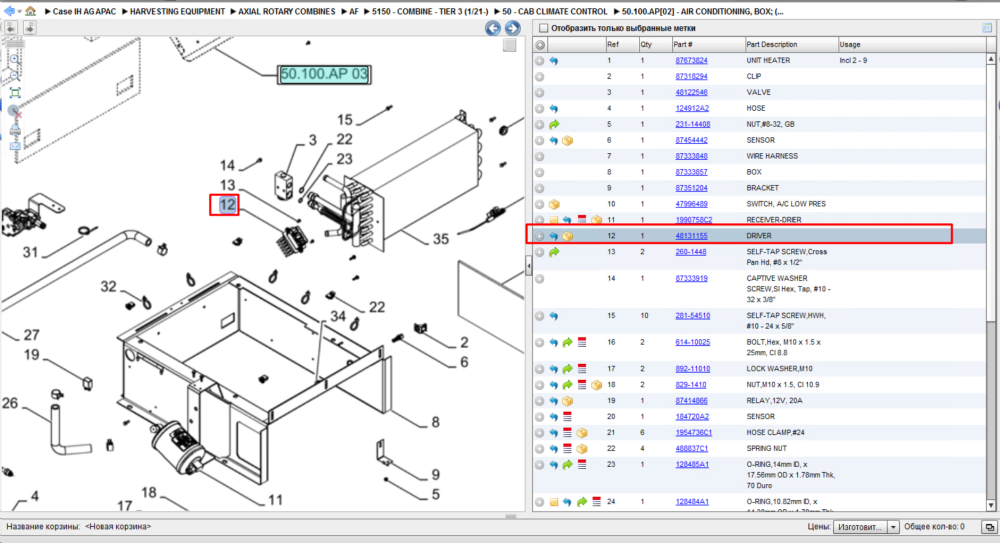Click the package icon on SENSOR row 6
1000x543 pixels.
(568, 140)
